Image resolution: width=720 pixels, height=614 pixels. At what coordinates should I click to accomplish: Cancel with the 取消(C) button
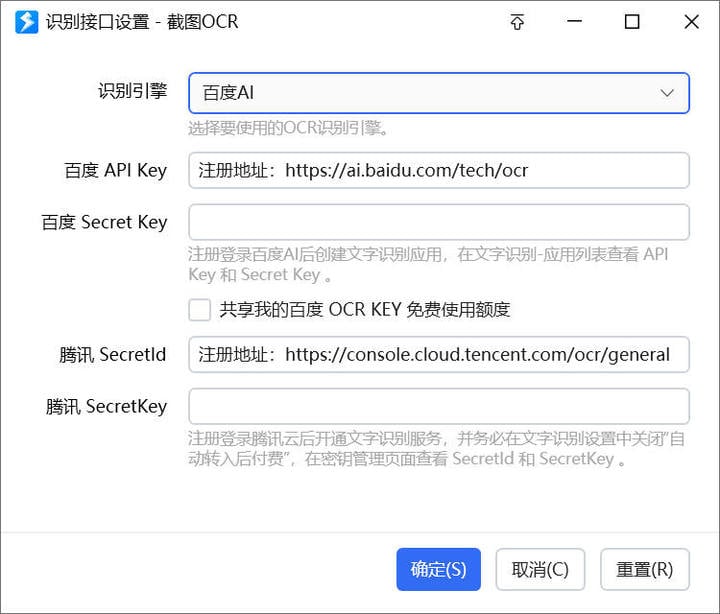pyautogui.click(x=540, y=569)
